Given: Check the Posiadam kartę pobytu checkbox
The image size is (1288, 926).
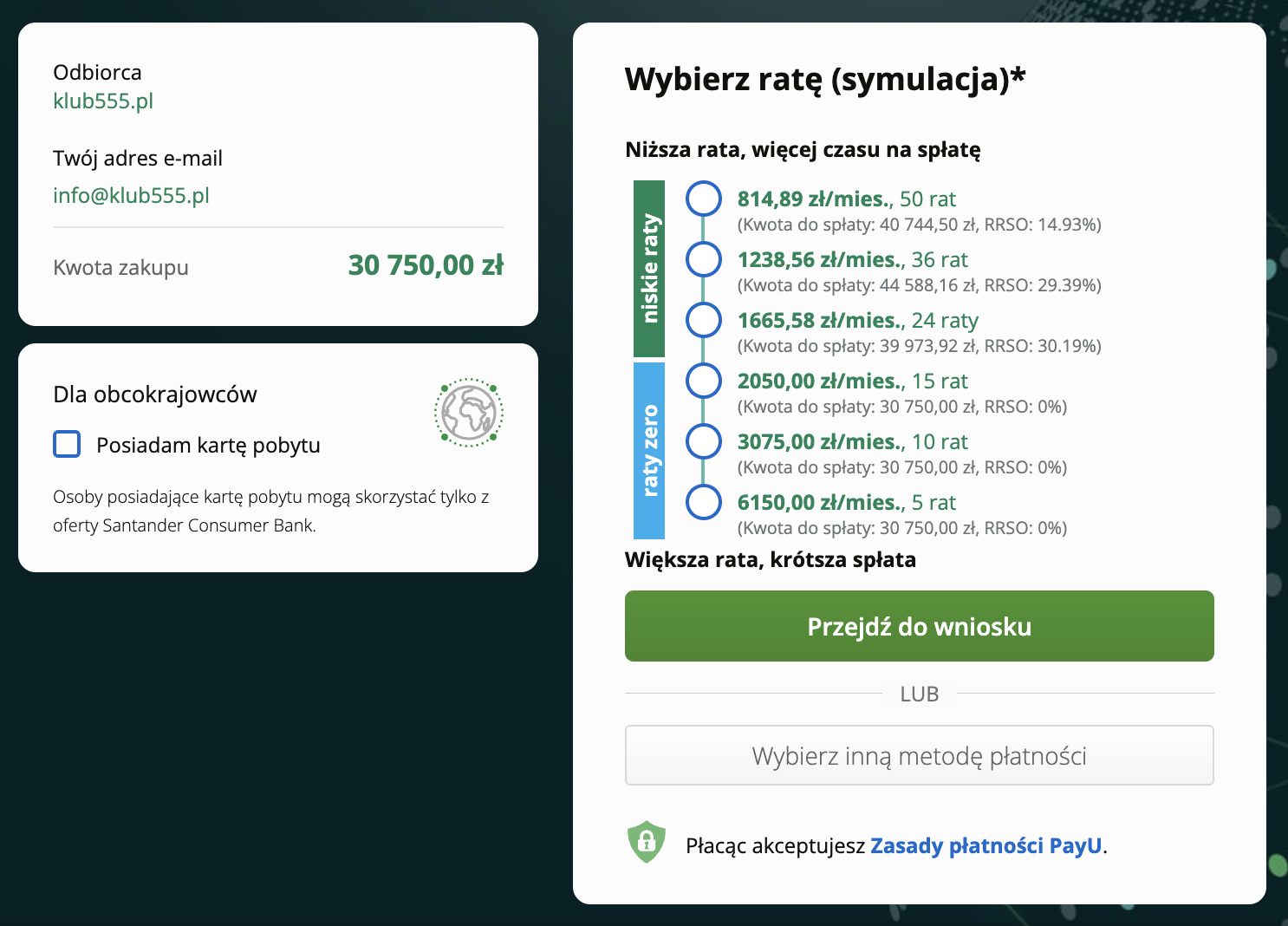Looking at the screenshot, I should pos(67,444).
